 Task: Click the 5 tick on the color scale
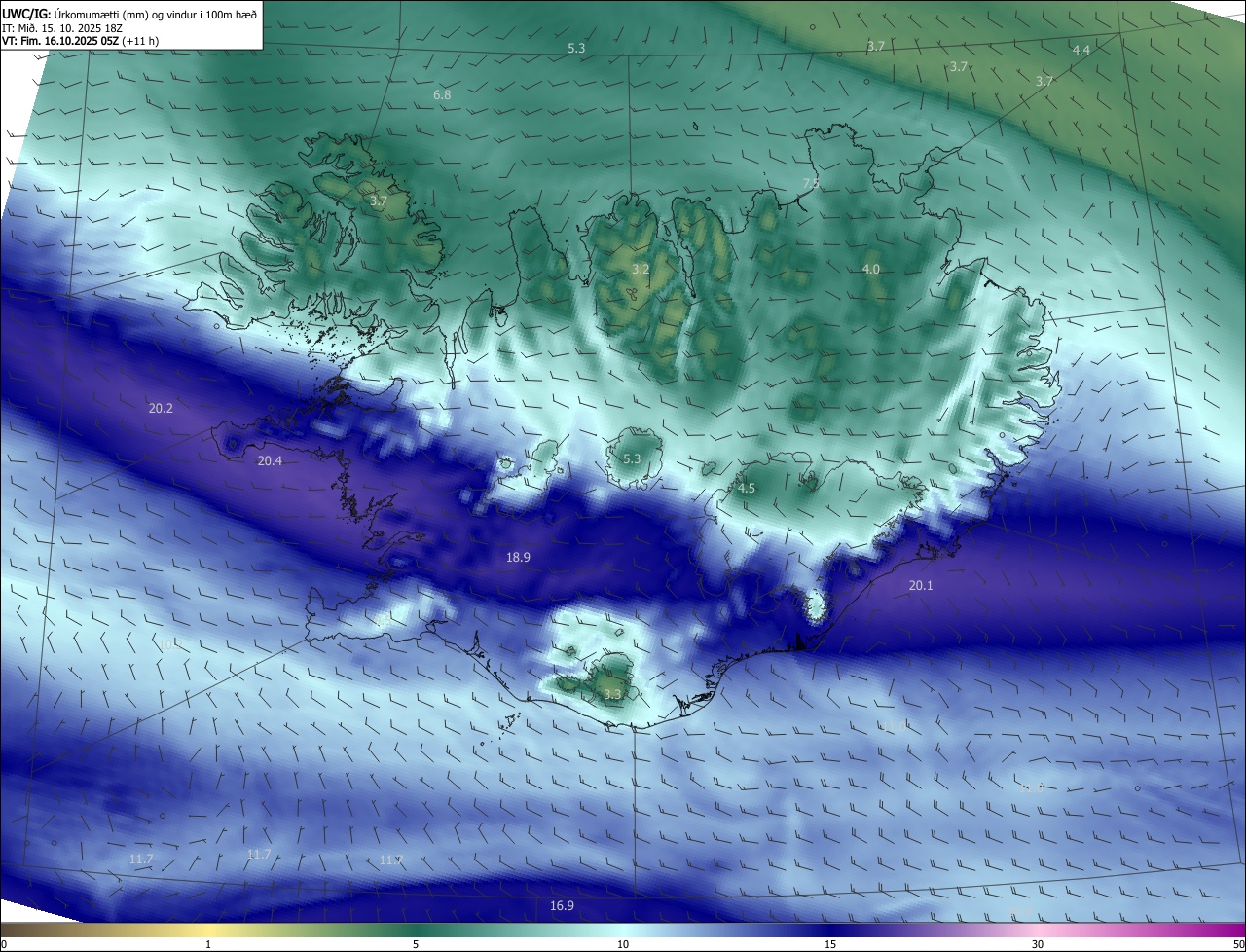[x=416, y=945]
